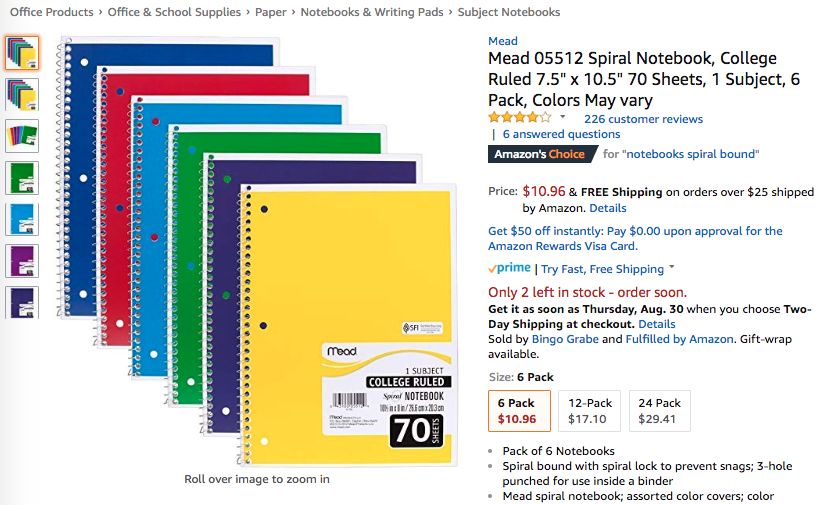The width and height of the screenshot is (825, 505).
Task: Select the magenta-purple notebook thumbnail
Action: (22, 261)
